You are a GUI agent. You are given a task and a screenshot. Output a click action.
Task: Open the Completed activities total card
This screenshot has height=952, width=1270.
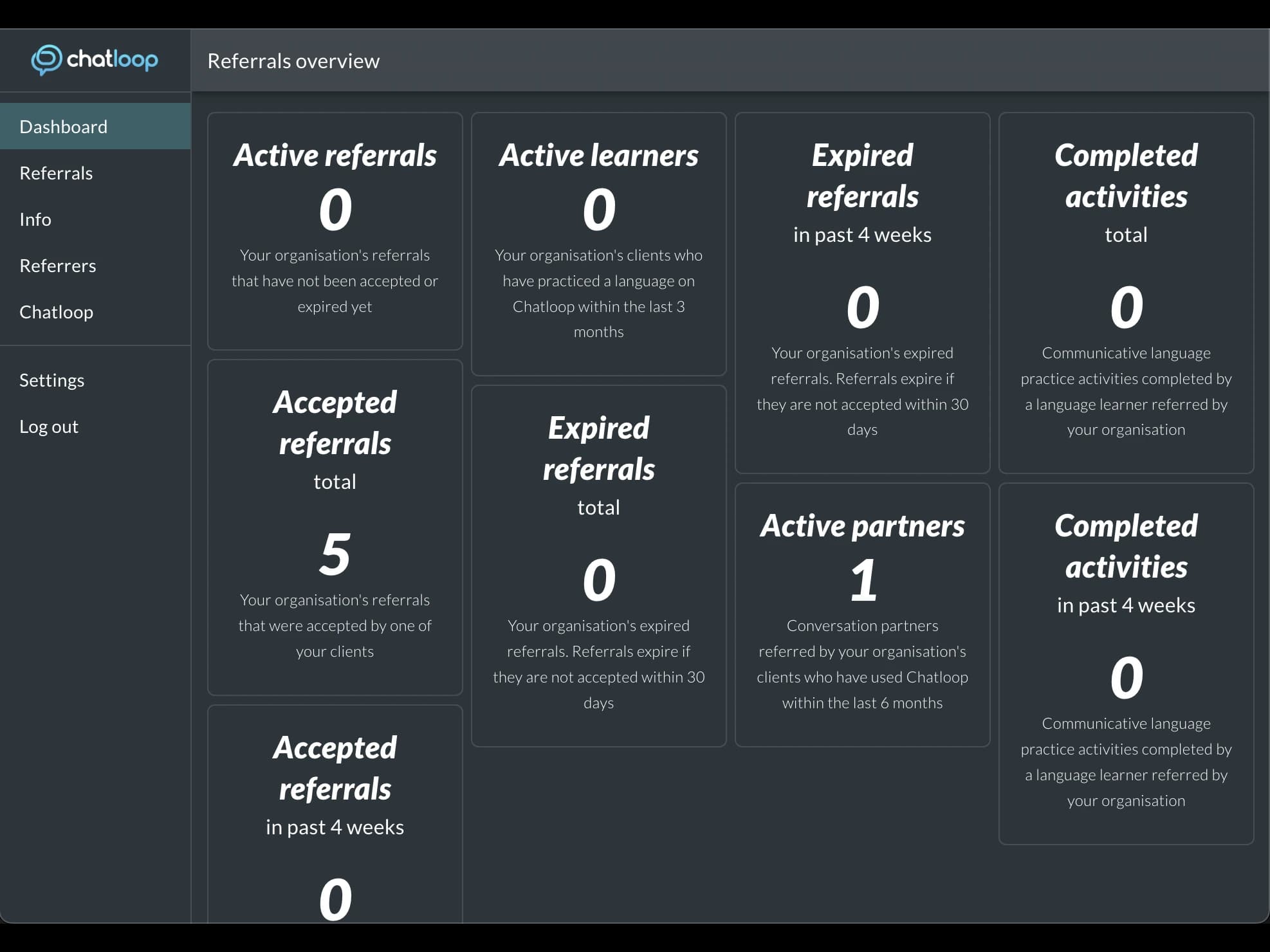pos(1126,289)
